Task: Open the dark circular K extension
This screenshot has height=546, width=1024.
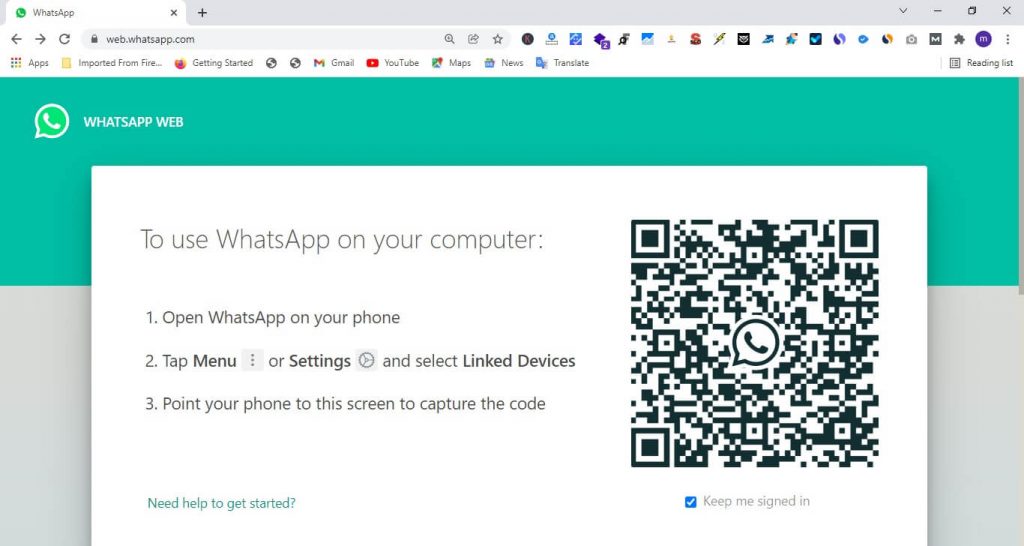Action: 528,39
